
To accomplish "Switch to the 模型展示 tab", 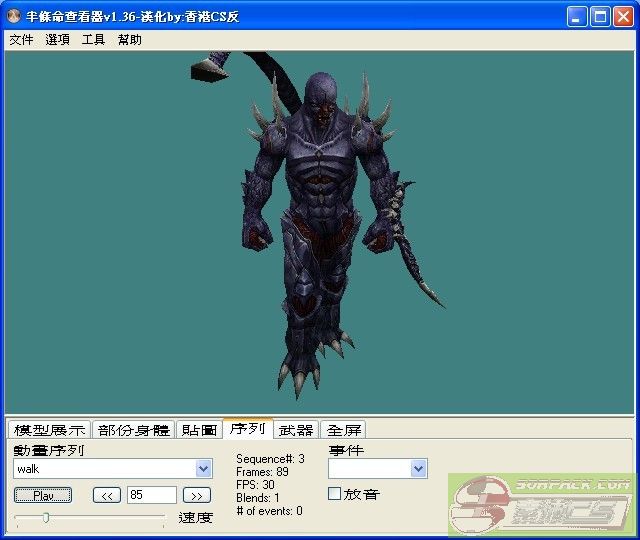I will (x=48, y=430).
